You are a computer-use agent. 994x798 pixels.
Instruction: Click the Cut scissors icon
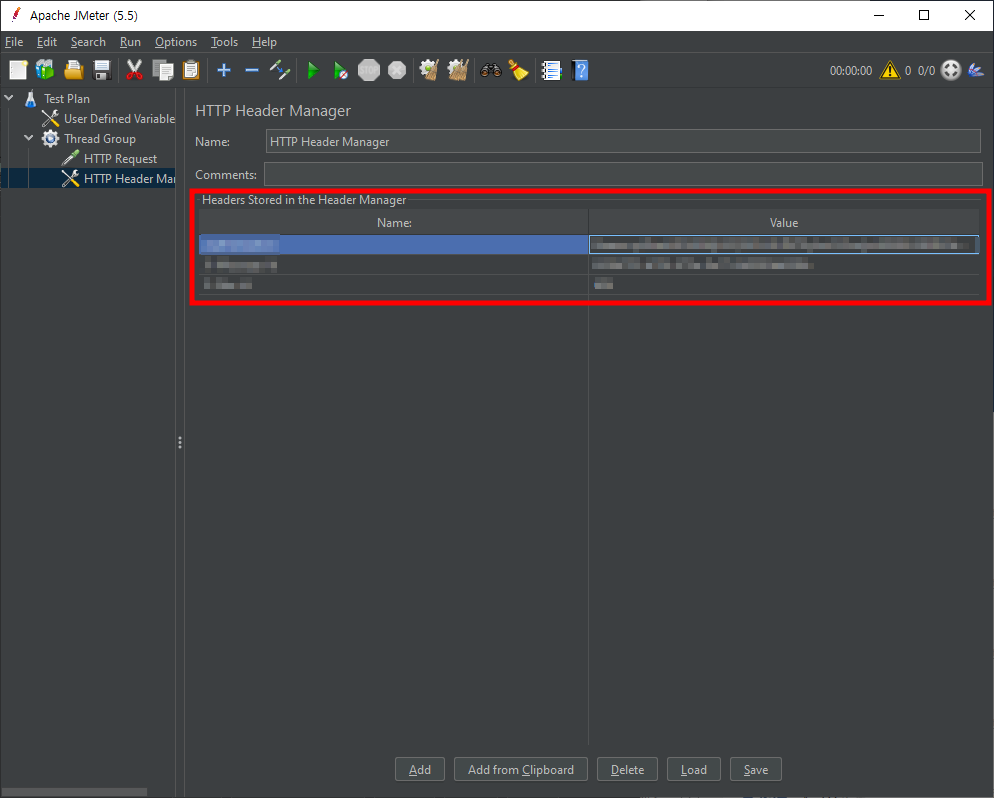coord(134,70)
